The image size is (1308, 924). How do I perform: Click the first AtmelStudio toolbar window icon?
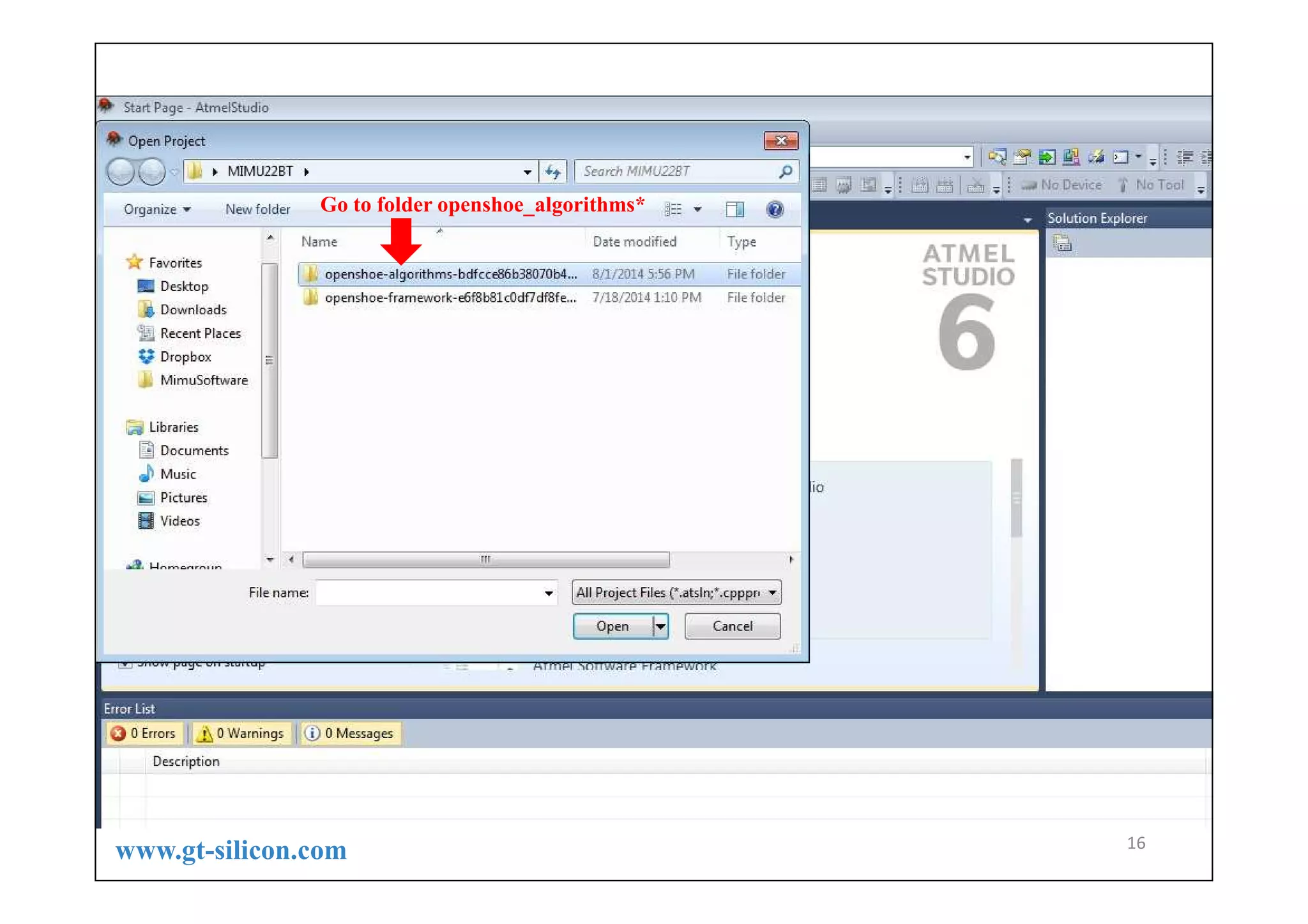996,156
